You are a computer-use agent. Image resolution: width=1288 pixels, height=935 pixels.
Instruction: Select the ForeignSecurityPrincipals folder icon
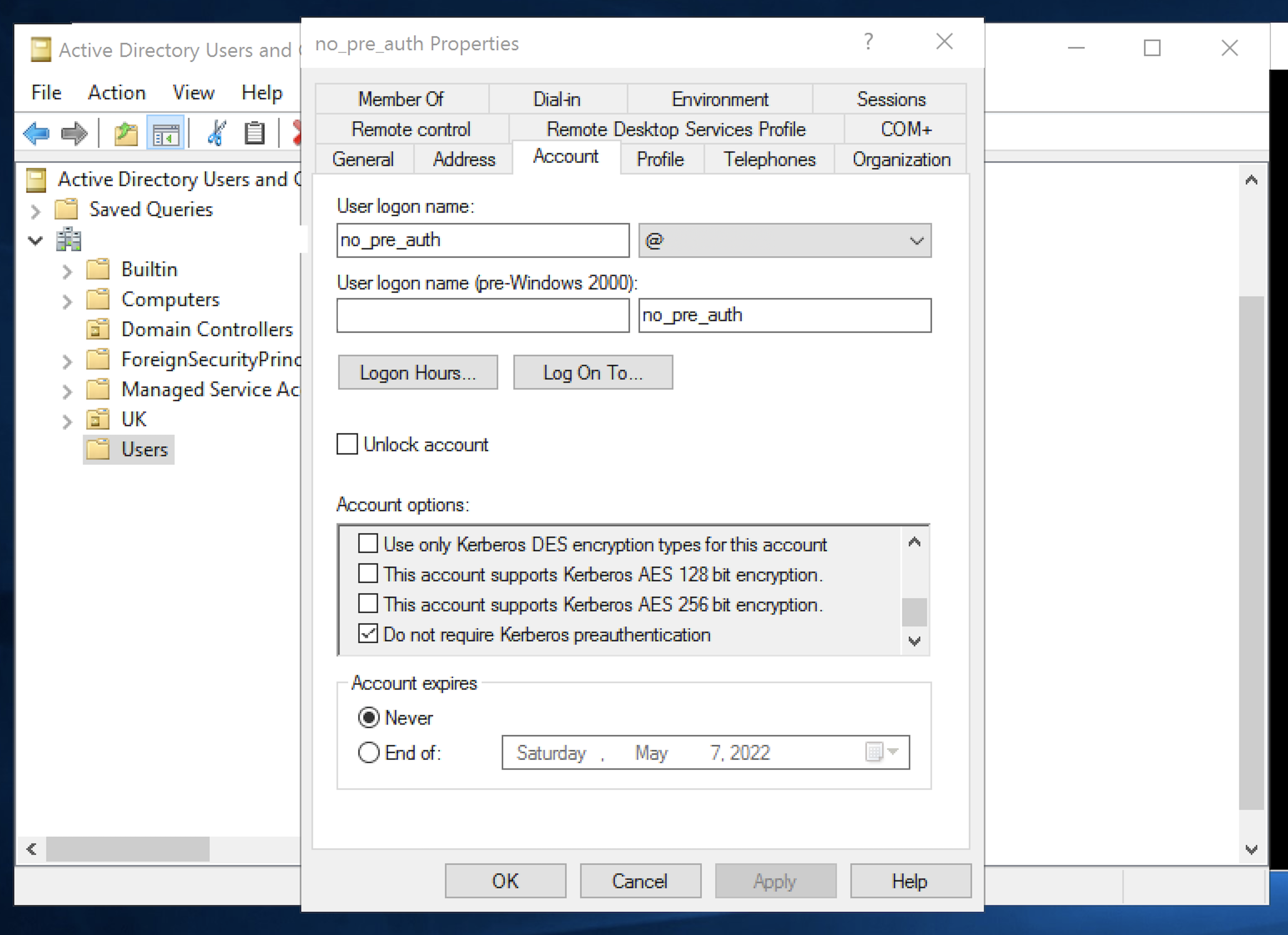(98, 359)
